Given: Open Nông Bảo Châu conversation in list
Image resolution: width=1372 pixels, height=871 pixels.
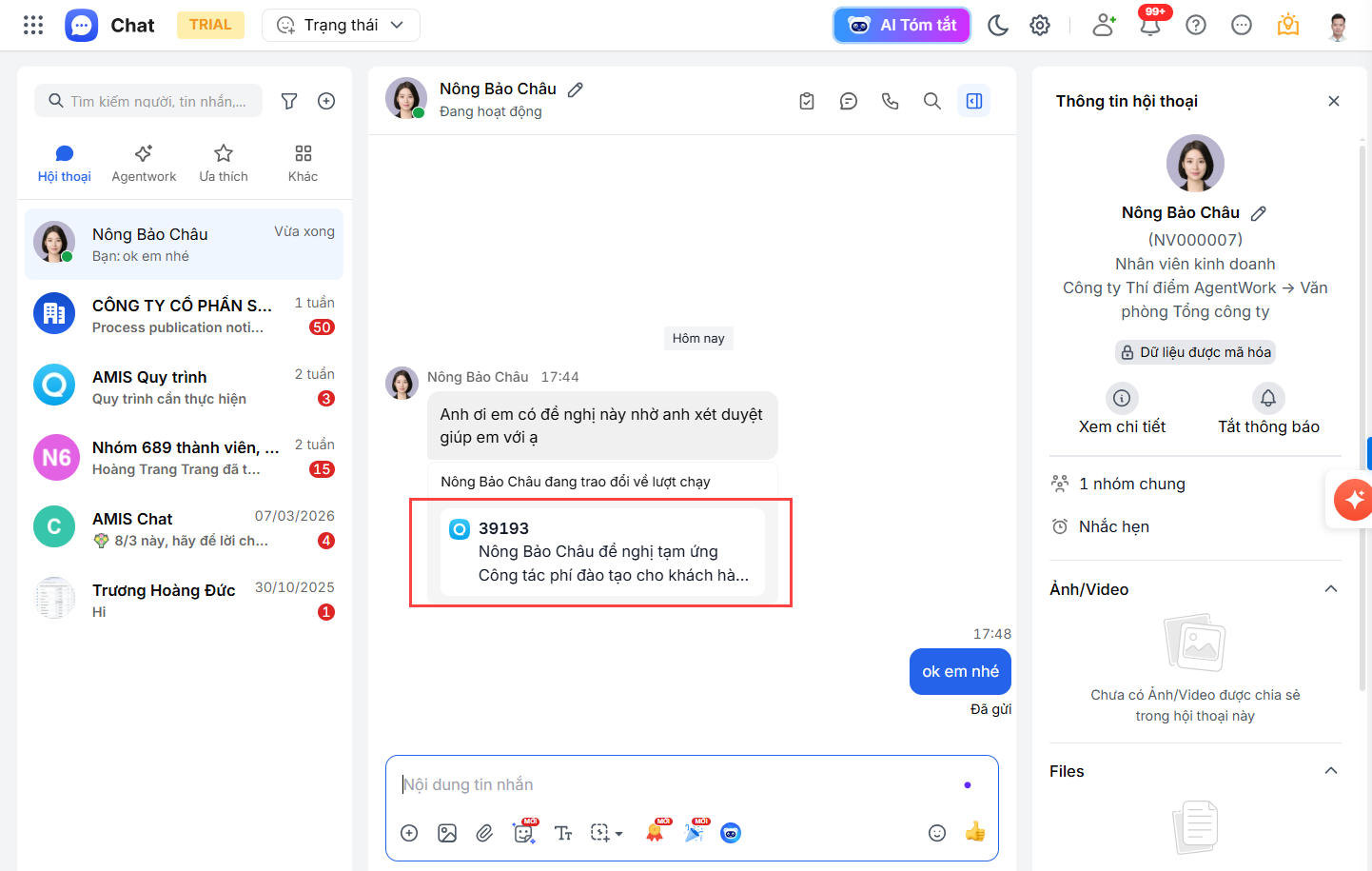Looking at the screenshot, I should [184, 244].
